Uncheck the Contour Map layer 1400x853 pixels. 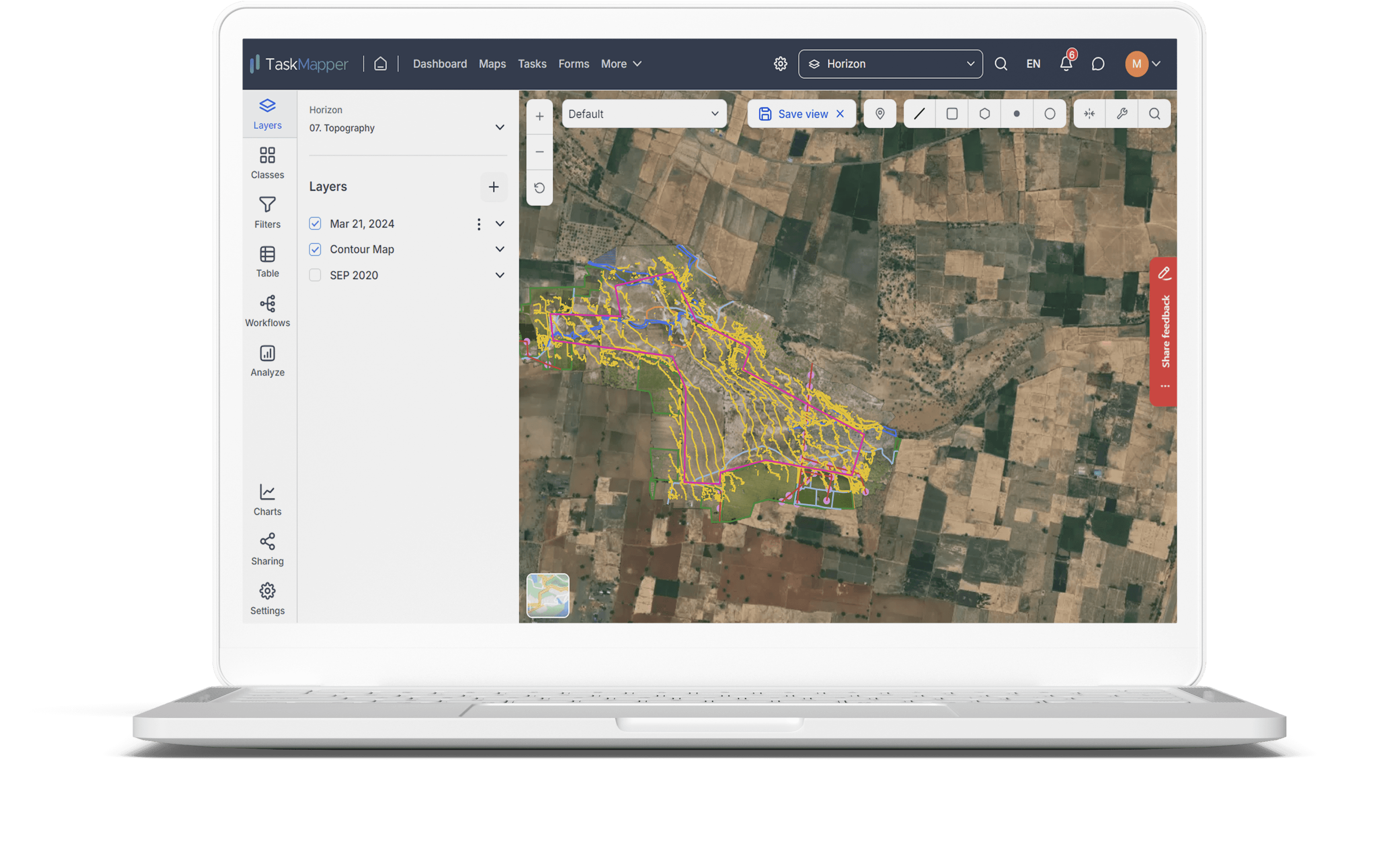(315, 249)
